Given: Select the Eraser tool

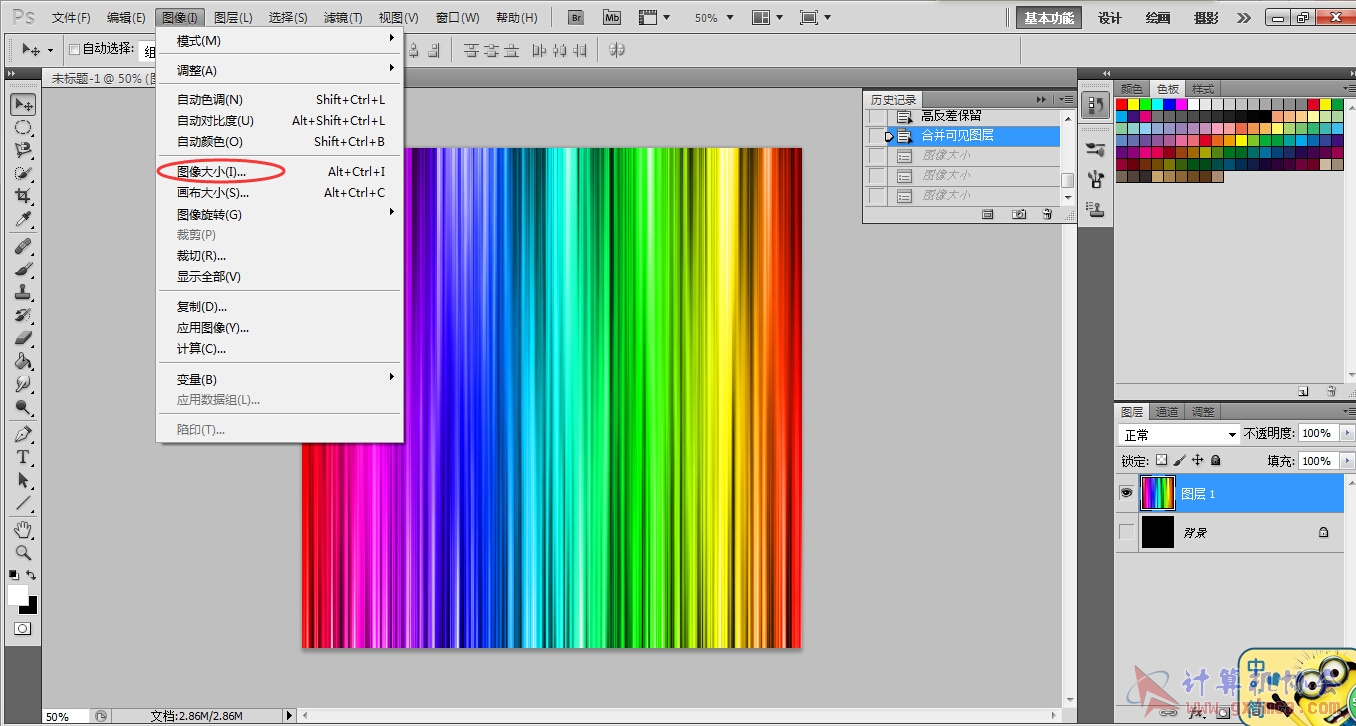Looking at the screenshot, I should click(x=23, y=339).
